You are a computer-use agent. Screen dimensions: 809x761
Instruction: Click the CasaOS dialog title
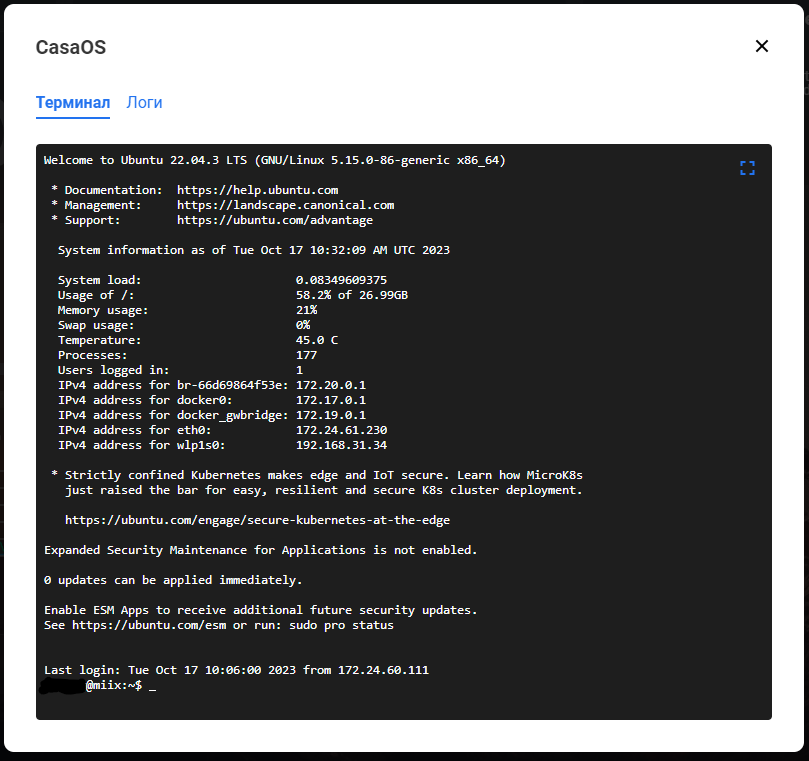tap(71, 47)
